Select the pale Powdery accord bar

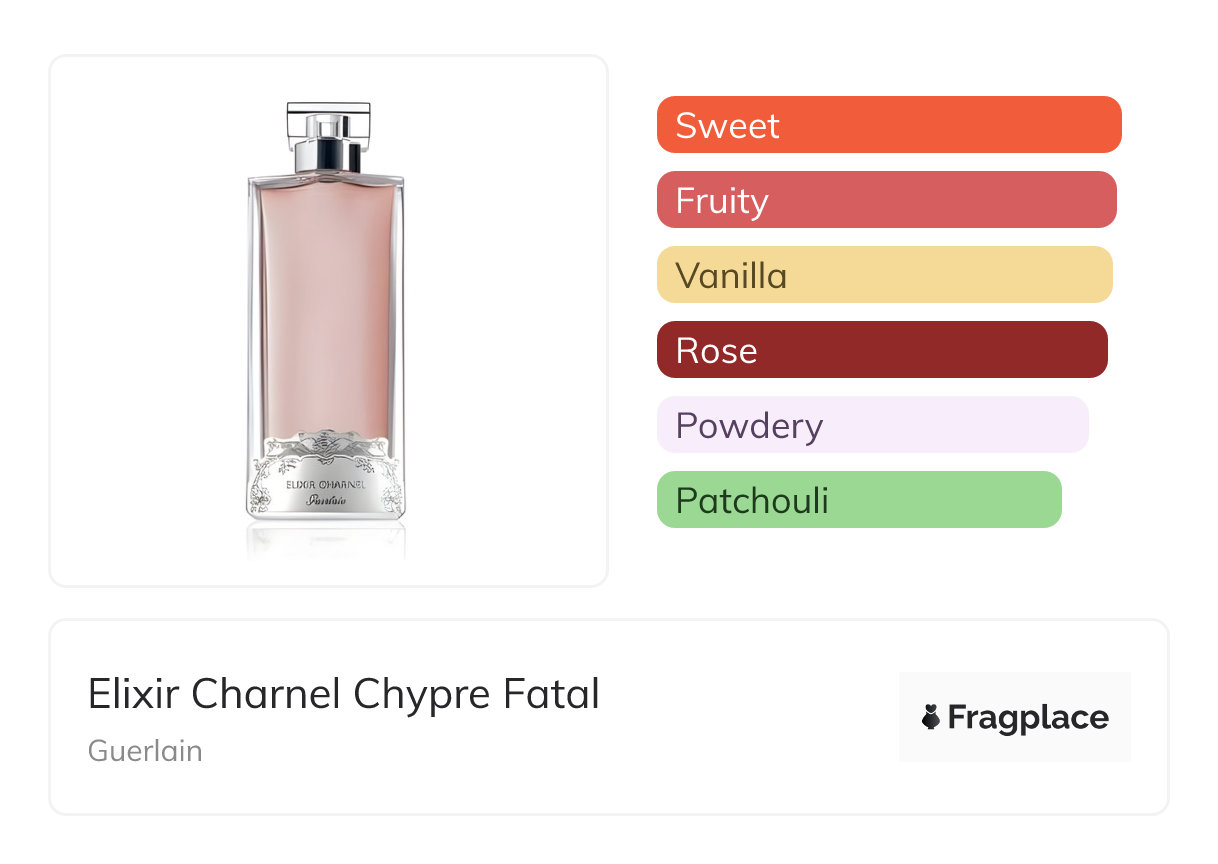pos(872,425)
